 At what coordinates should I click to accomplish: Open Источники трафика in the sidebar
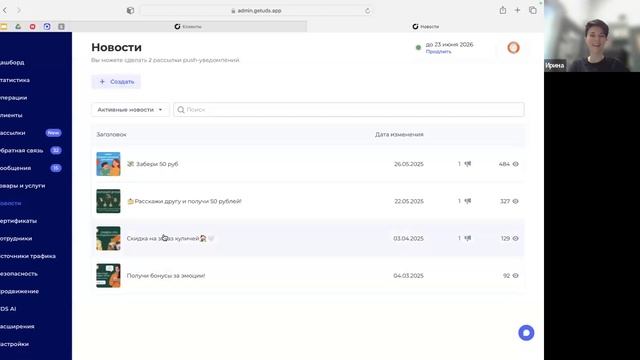(x=28, y=256)
